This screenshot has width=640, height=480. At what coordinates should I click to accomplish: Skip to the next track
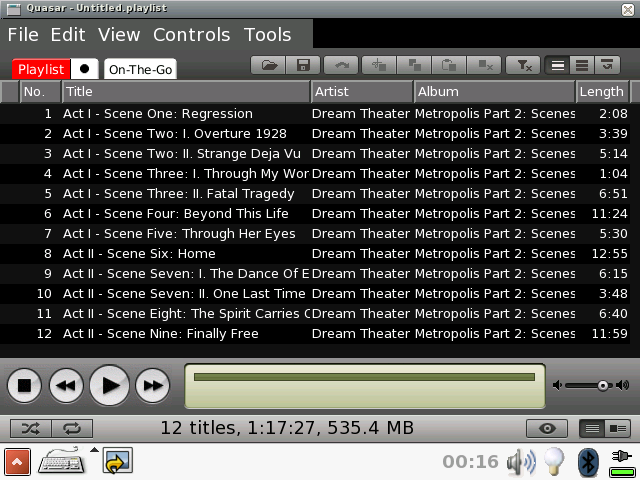[153, 385]
